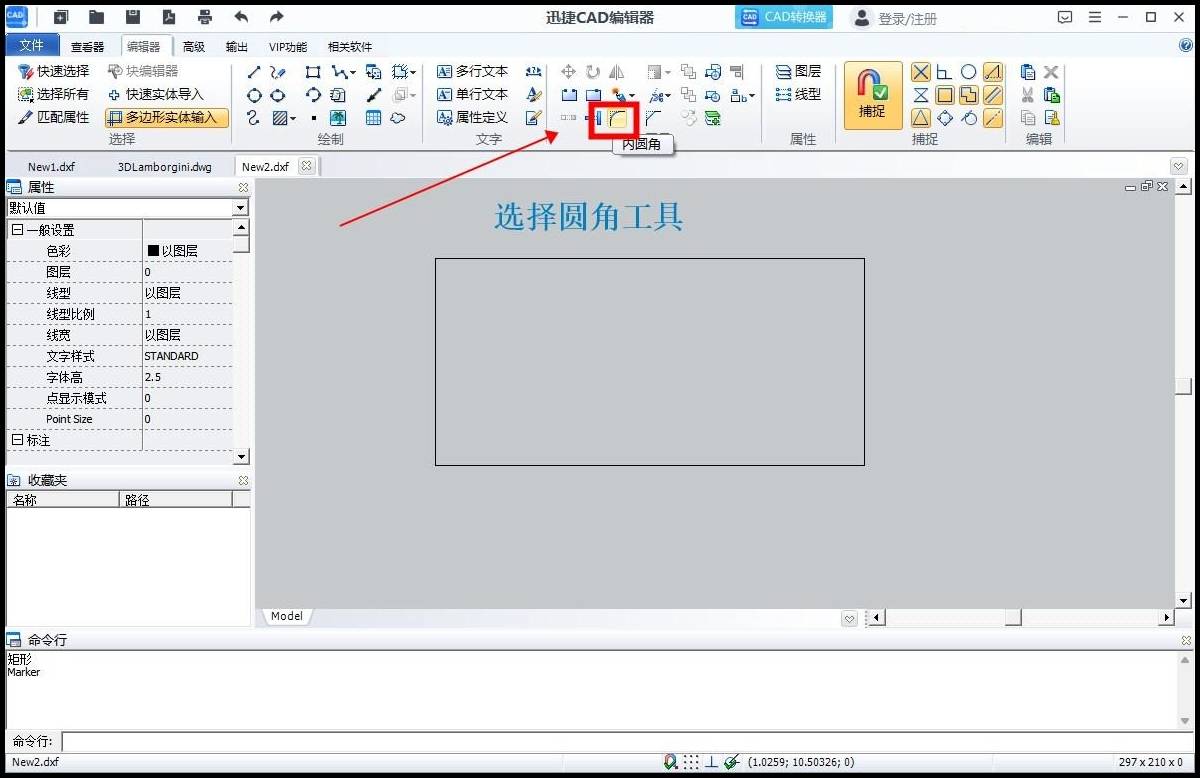Toggle 多边形实体输入 polygon entity input
Image resolution: width=1200 pixels, height=778 pixels.
click(x=167, y=118)
